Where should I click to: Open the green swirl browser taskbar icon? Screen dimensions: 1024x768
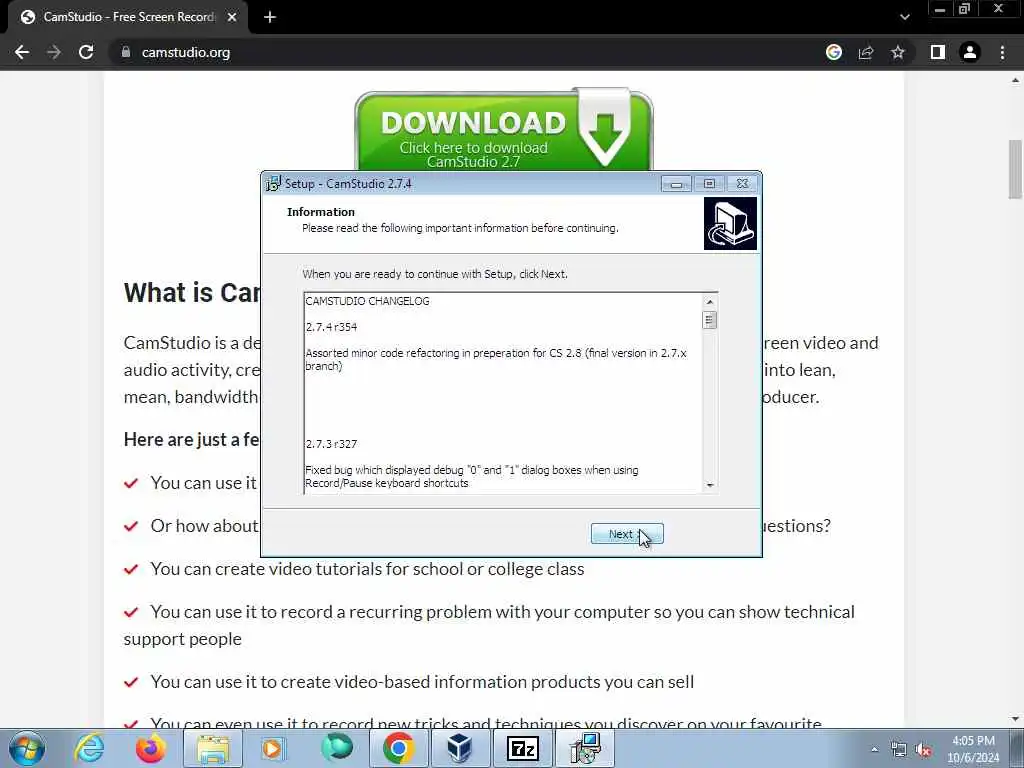(x=336, y=748)
